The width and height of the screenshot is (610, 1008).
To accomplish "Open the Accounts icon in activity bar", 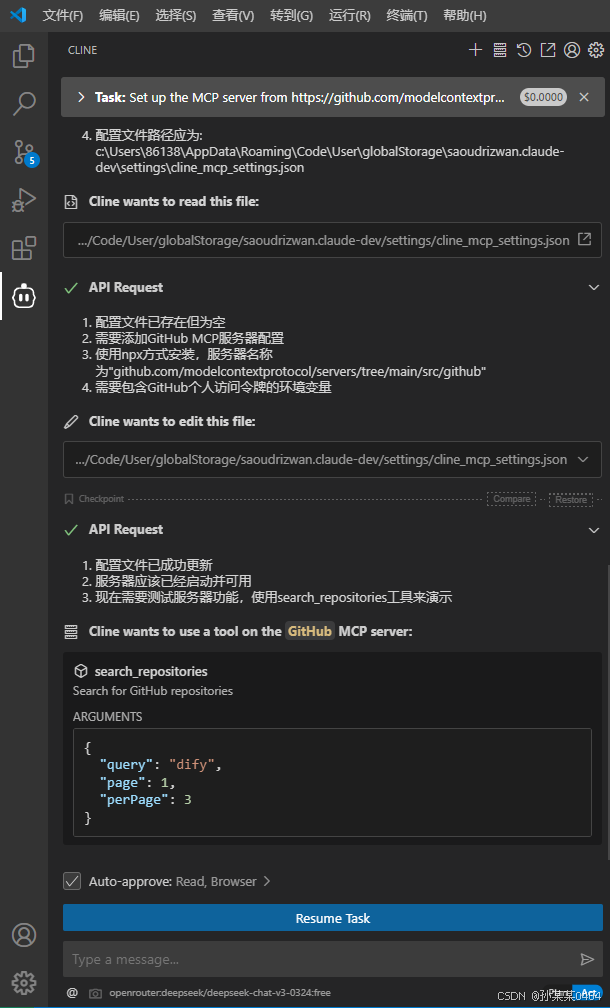I will click(x=24, y=935).
